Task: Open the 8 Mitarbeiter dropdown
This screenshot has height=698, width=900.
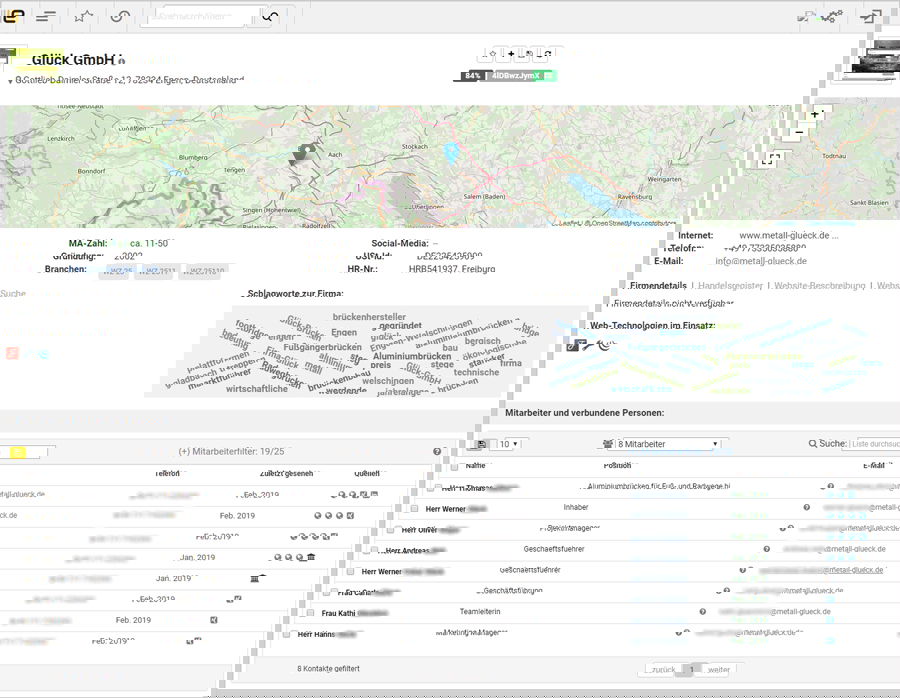Action: tap(668, 444)
